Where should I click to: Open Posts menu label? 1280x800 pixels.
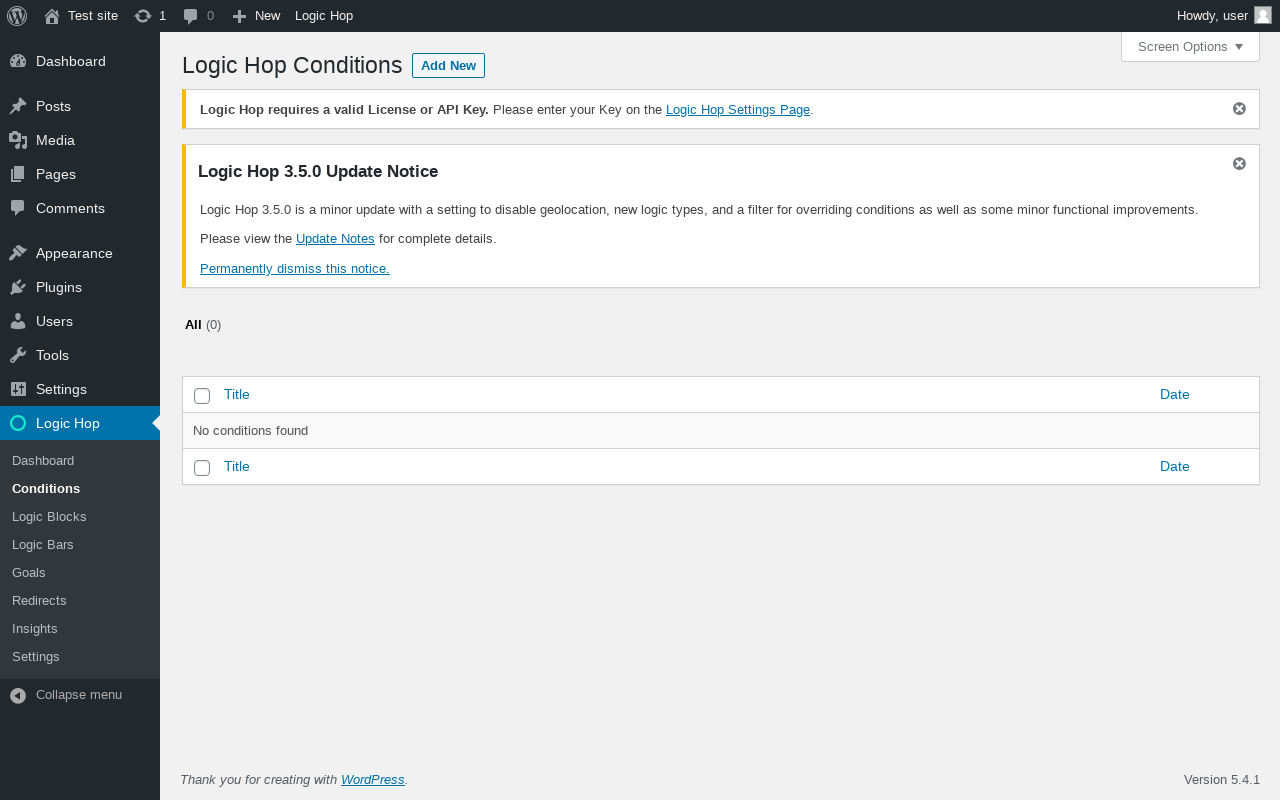[53, 106]
